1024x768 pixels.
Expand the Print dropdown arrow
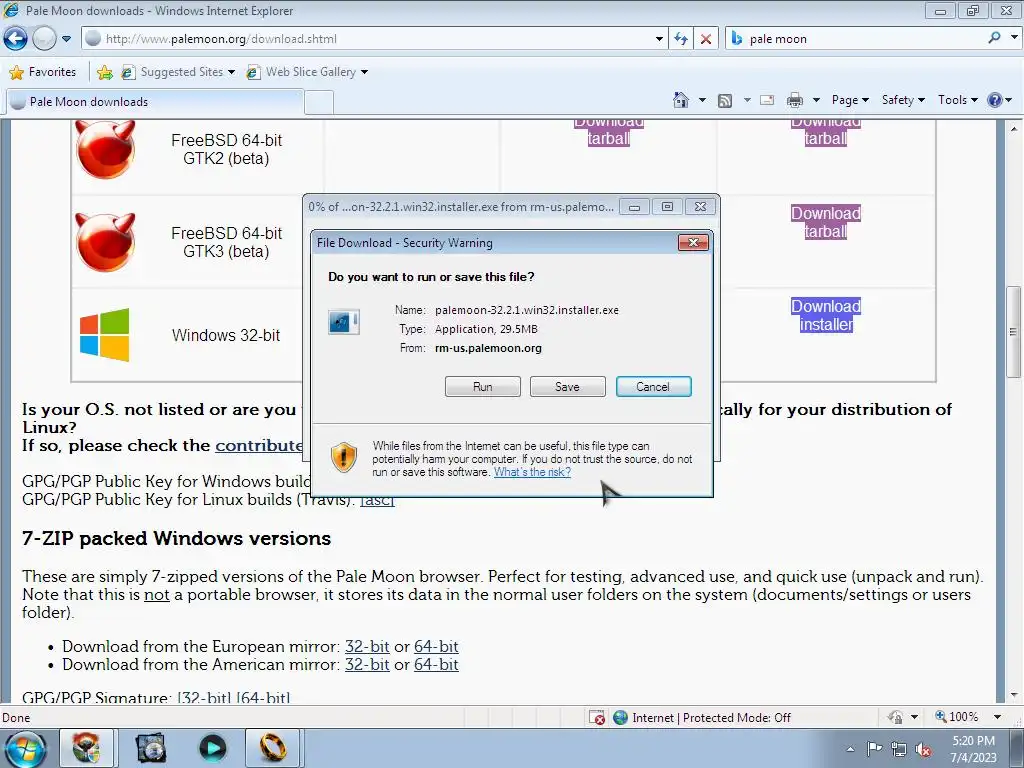coord(816,100)
